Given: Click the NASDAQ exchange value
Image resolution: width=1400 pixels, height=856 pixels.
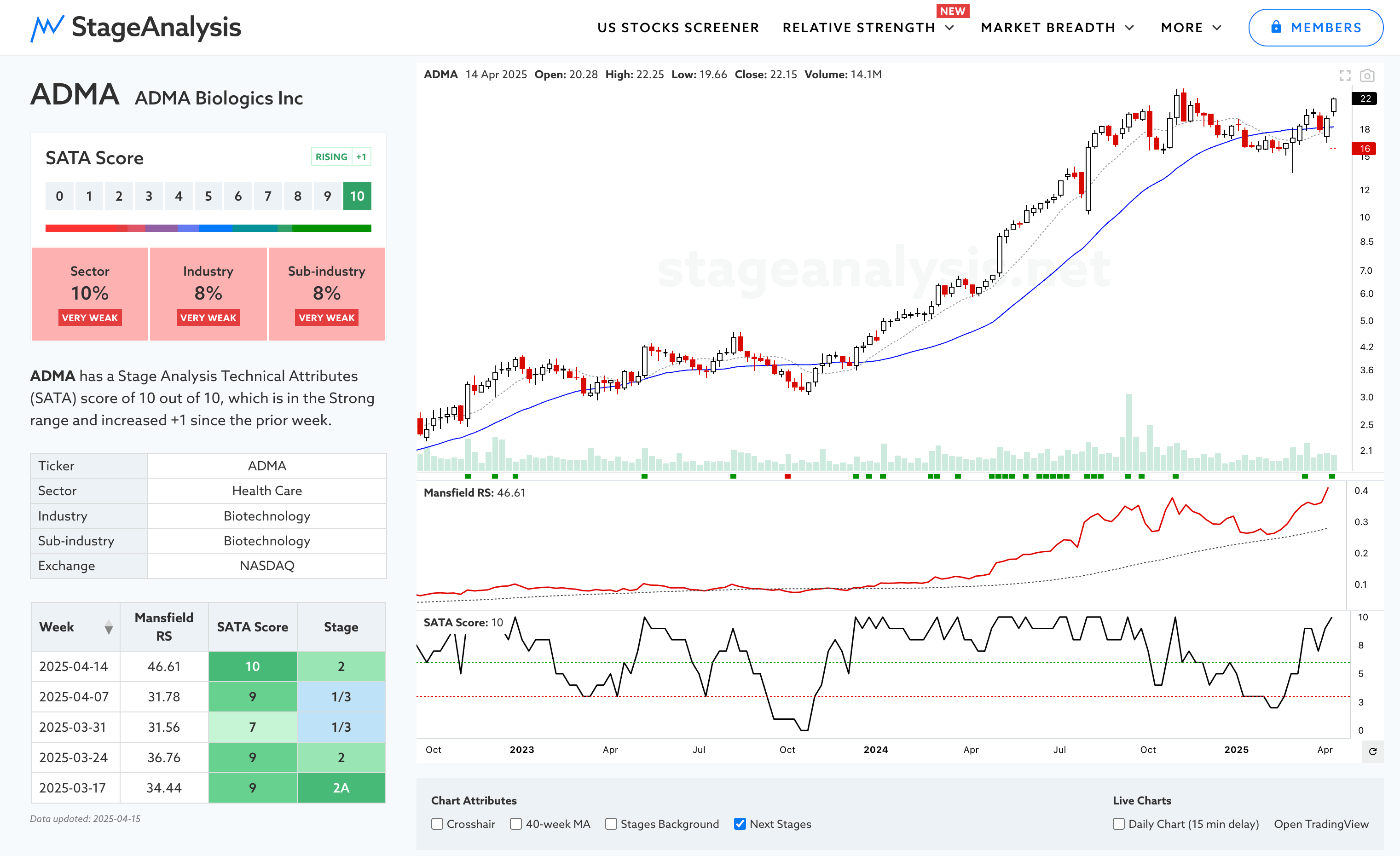Looking at the screenshot, I should point(267,566).
